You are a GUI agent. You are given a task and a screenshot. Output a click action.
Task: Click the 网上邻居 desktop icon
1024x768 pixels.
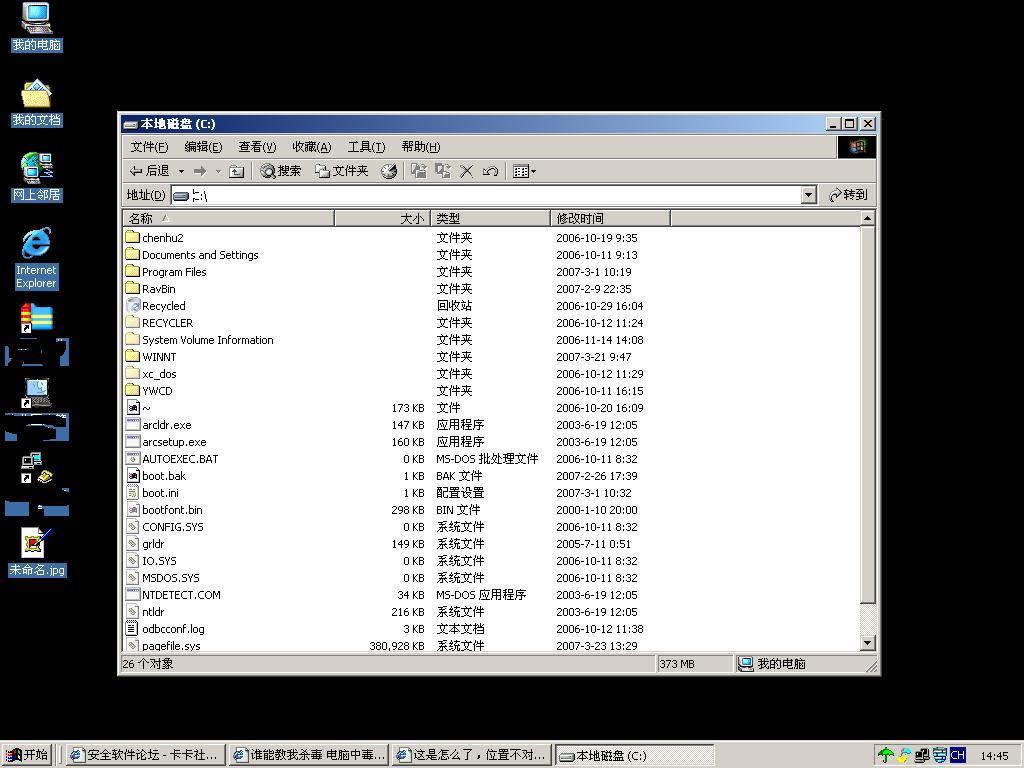tap(37, 177)
